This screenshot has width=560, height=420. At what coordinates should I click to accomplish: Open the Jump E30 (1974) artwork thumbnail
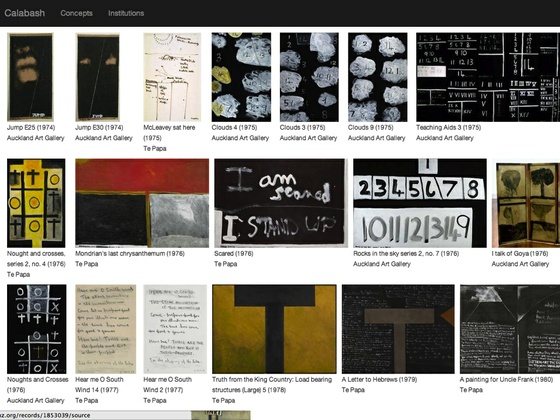(98, 77)
